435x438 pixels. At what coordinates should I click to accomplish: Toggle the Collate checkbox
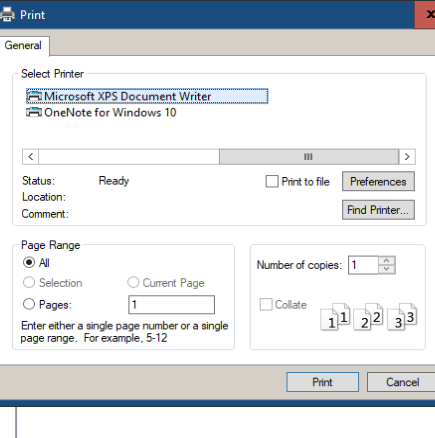pos(266,304)
